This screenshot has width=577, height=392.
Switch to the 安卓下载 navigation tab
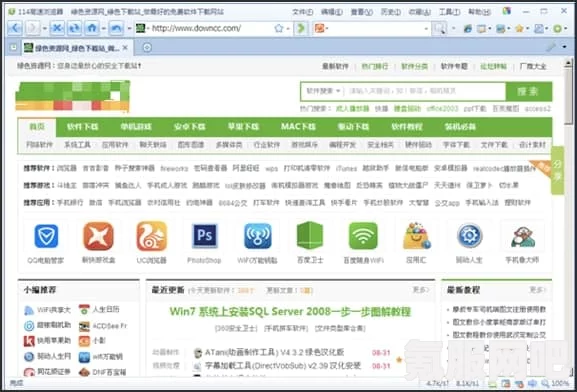(190, 127)
